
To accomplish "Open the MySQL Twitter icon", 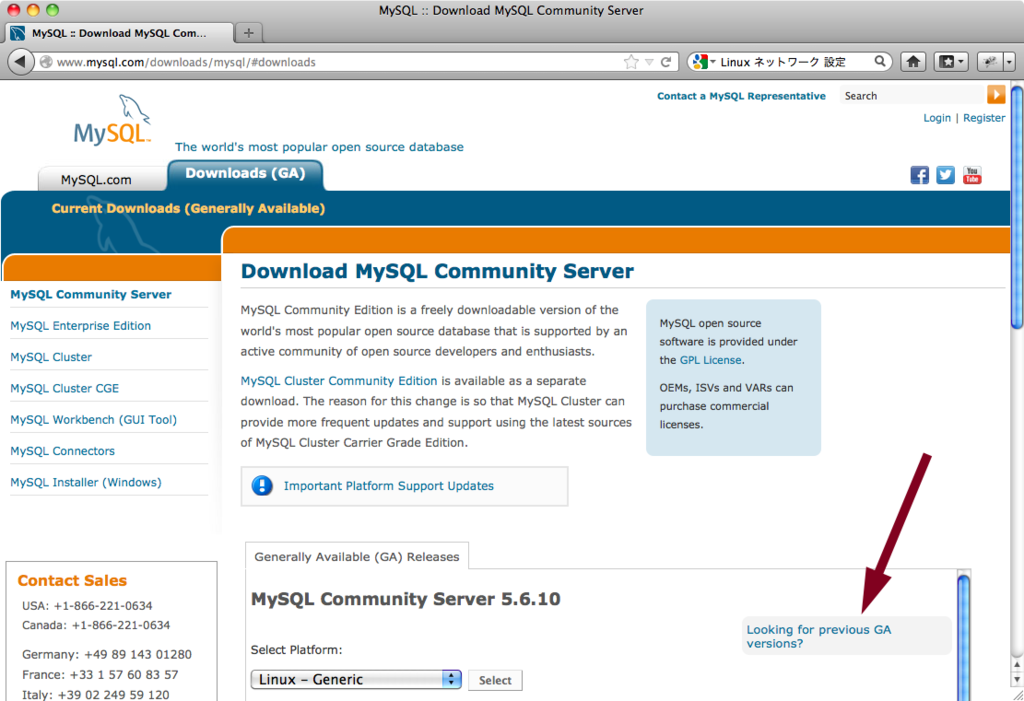I will coord(945,175).
